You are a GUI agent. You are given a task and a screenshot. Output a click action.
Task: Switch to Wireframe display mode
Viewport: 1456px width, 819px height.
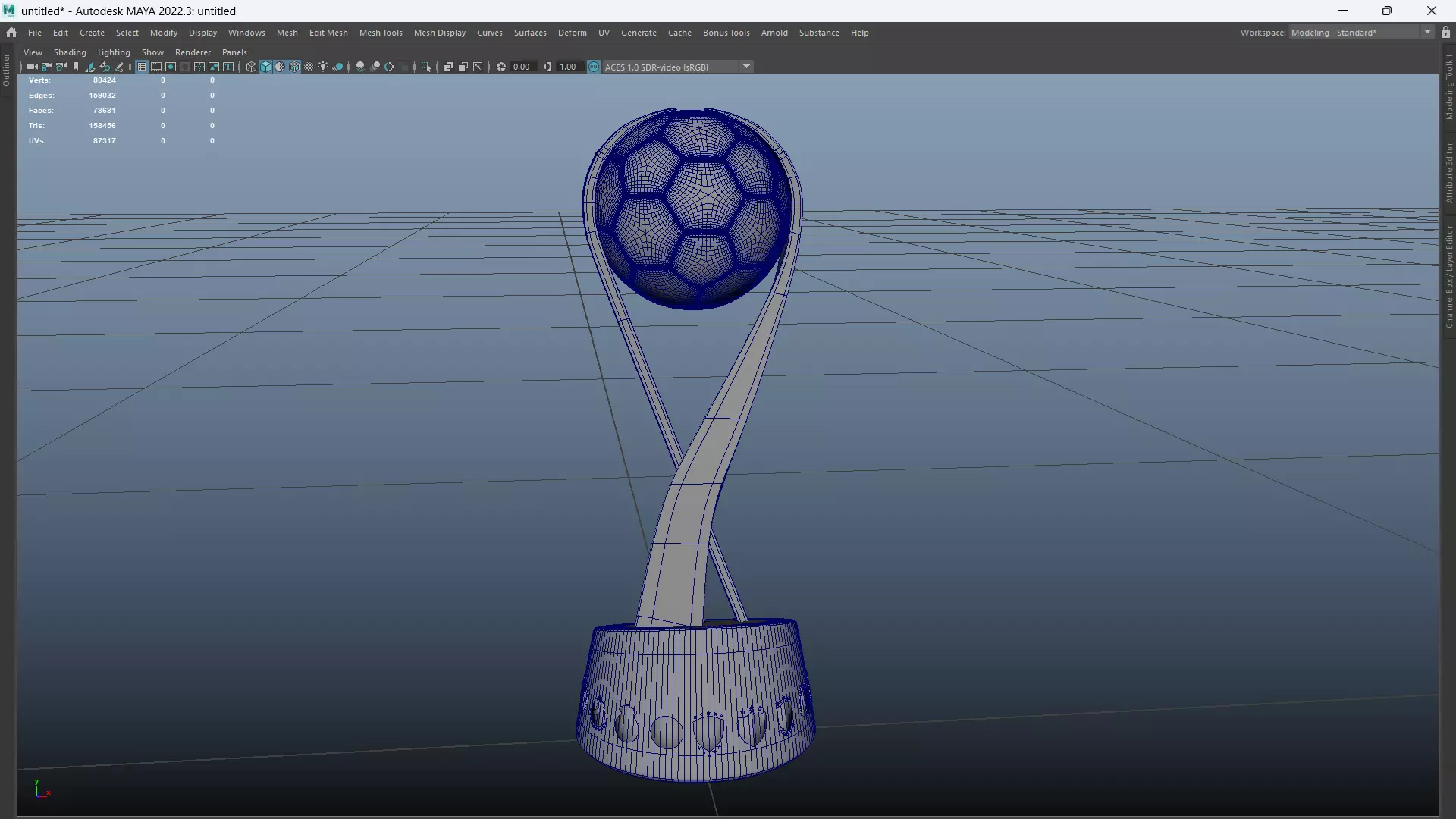point(251,67)
